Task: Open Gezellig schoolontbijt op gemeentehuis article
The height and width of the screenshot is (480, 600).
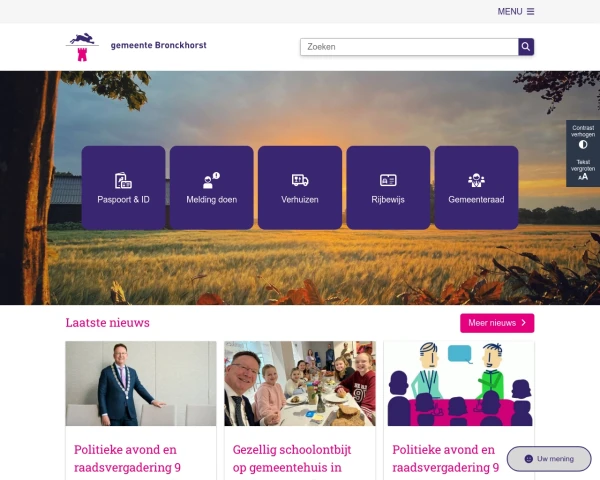Action: (x=292, y=458)
